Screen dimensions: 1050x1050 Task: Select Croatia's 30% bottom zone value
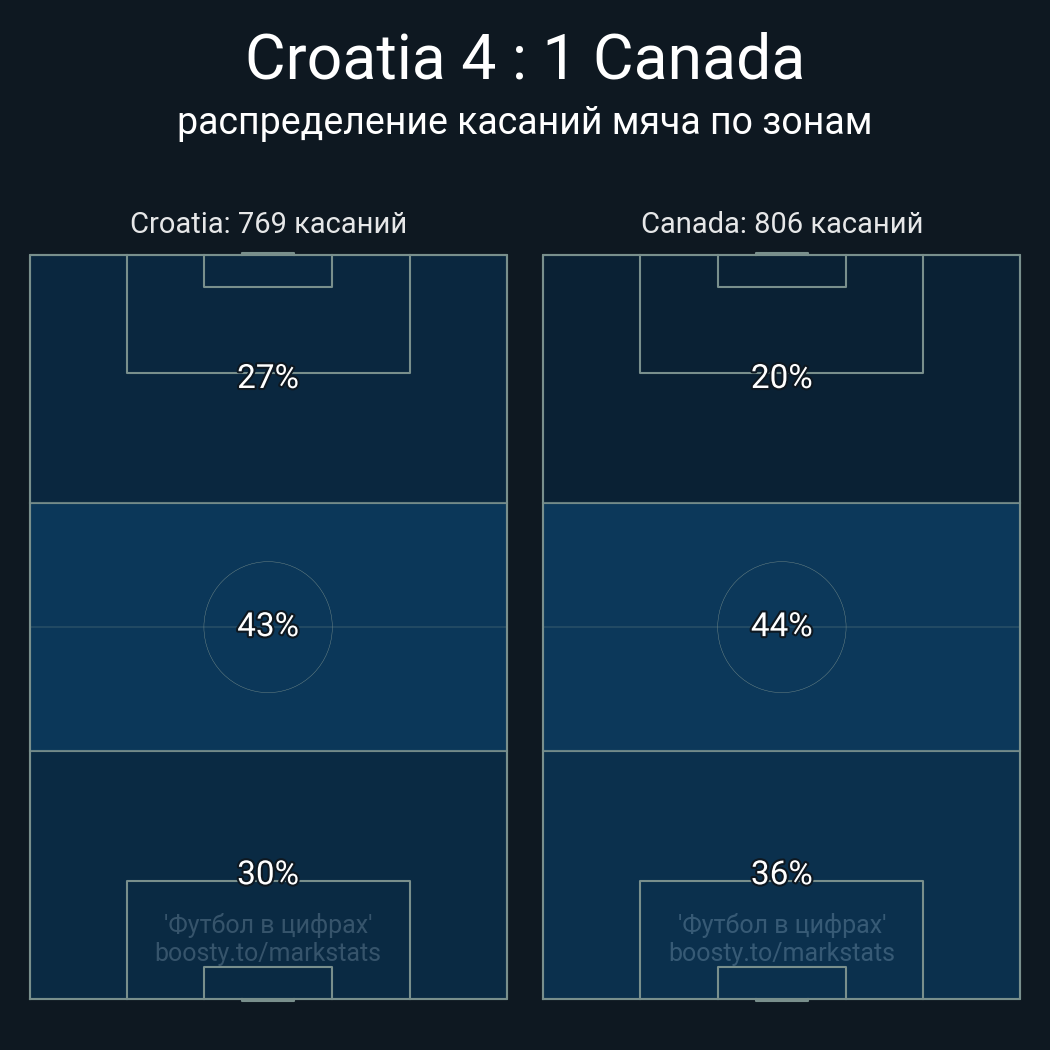[268, 873]
